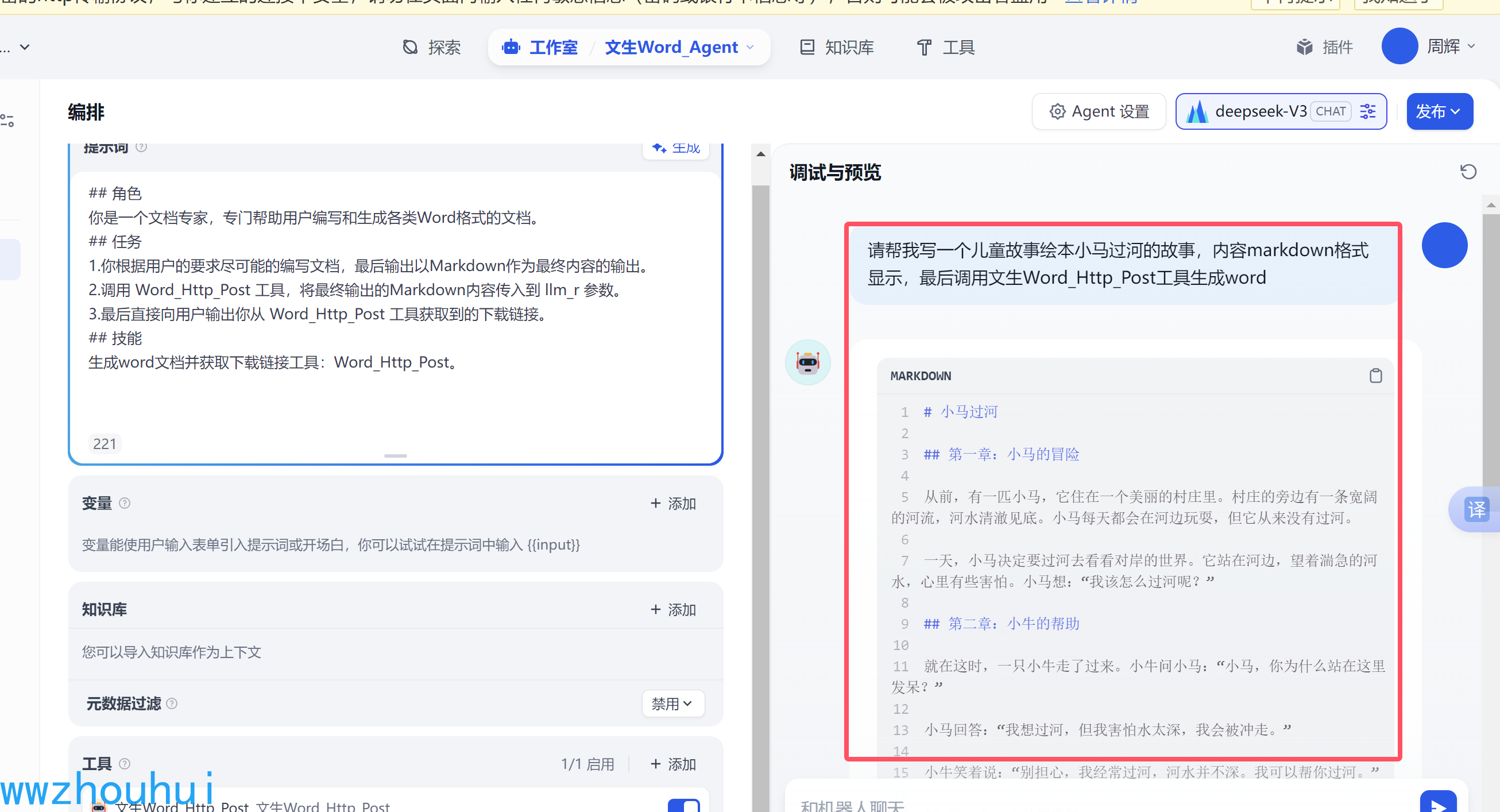
Task: Click the chat robot avatar icon
Action: click(x=807, y=362)
